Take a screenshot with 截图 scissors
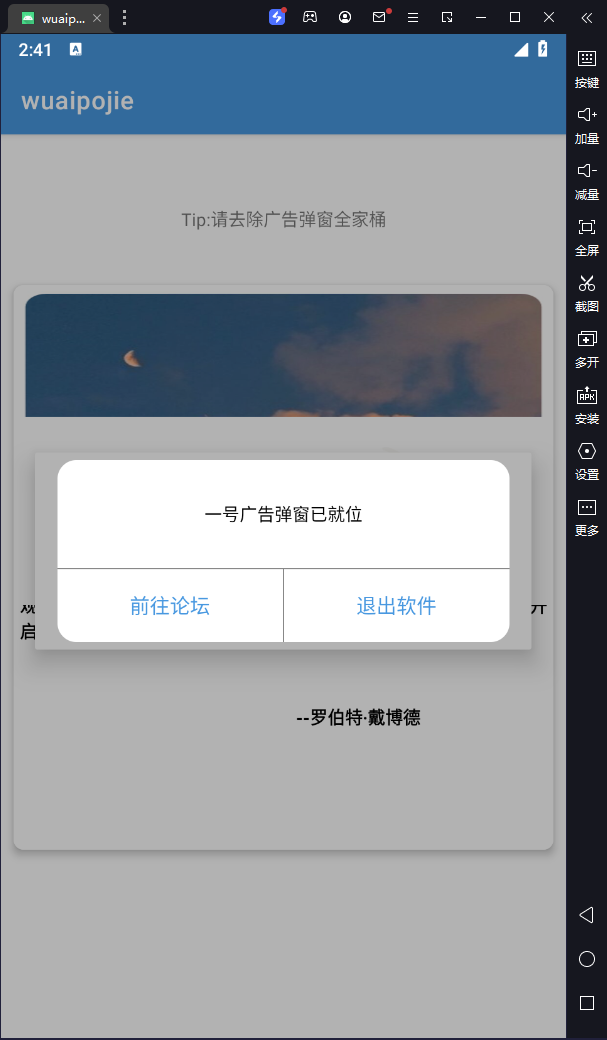Image resolution: width=607 pixels, height=1040 pixels. click(586, 292)
